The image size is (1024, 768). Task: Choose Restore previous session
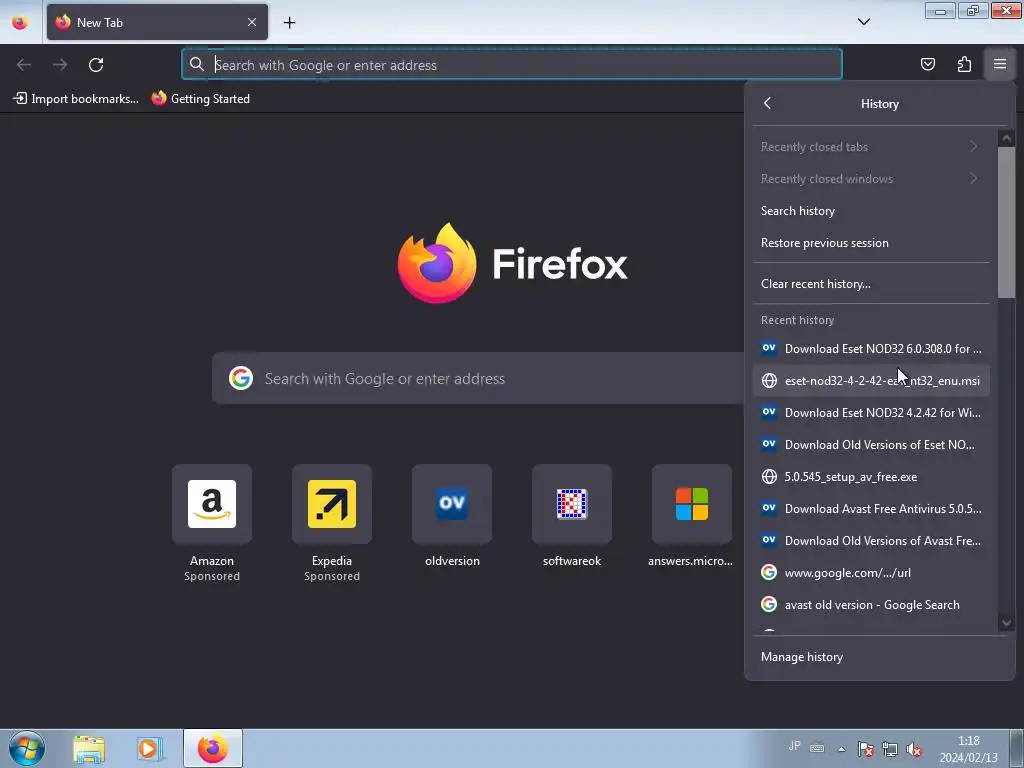tap(871, 243)
